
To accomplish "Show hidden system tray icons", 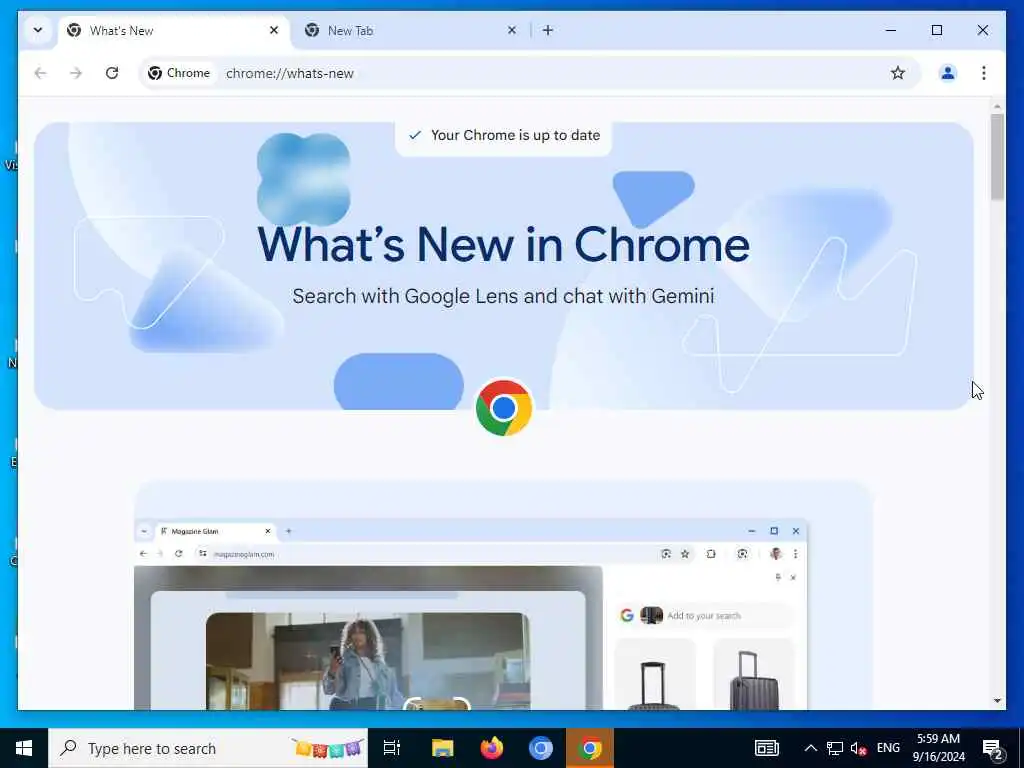I will 810,748.
